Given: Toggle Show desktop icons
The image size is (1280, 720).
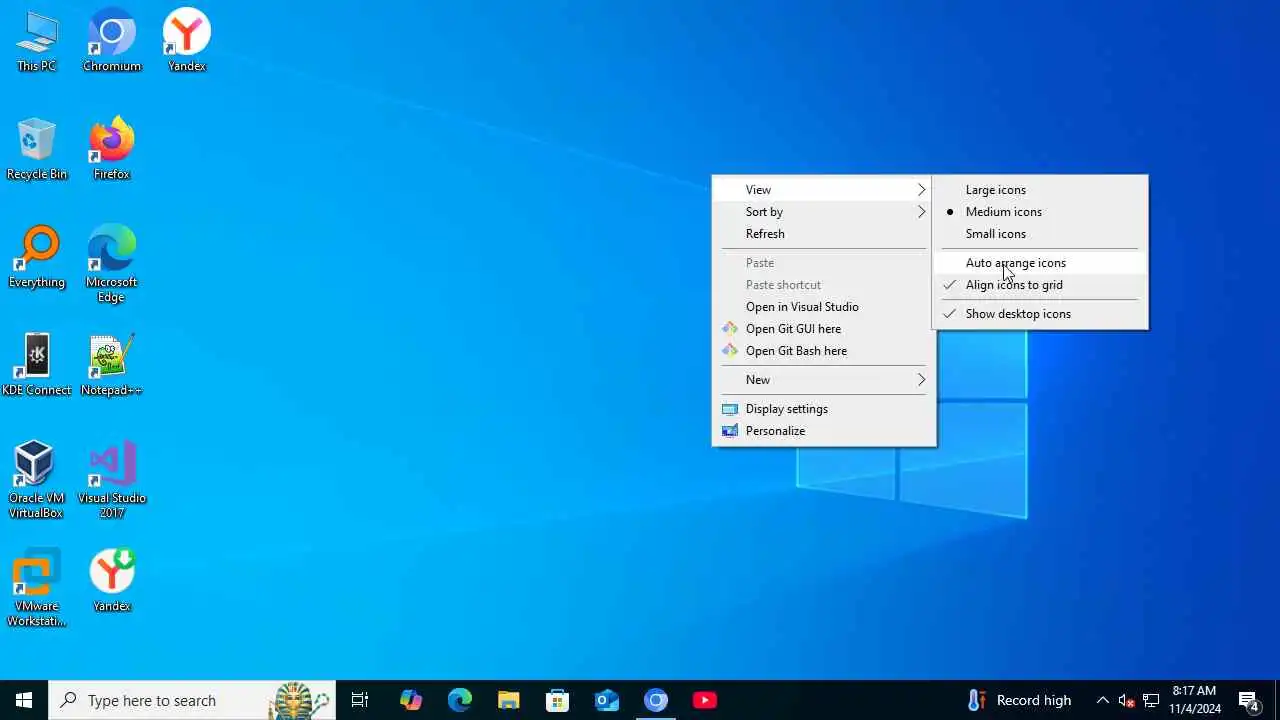Looking at the screenshot, I should (x=1040, y=314).
